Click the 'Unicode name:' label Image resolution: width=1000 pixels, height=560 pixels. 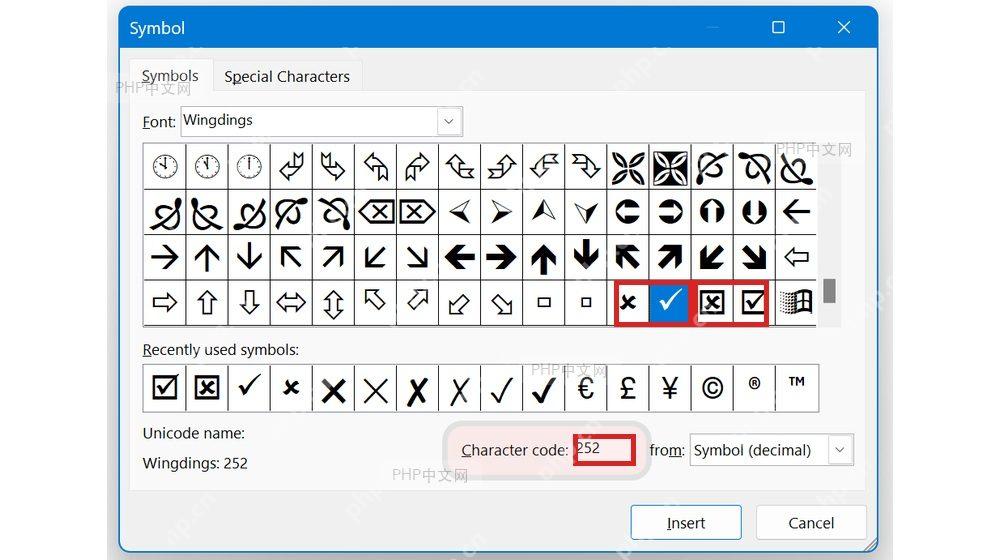[x=194, y=433]
